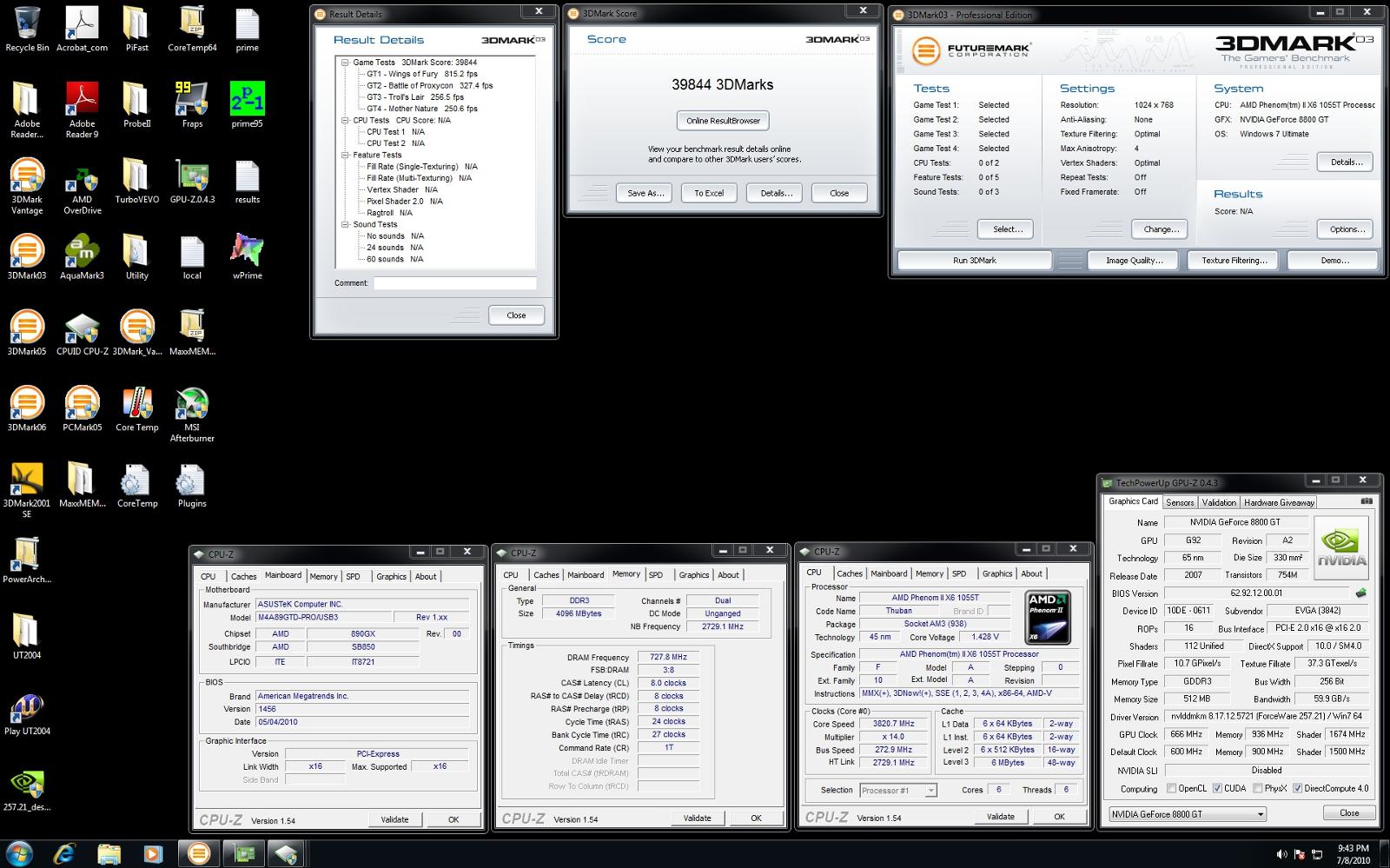Viewport: 1390px width, 868px height.
Task: Click the Options button under Results
Action: 1347,229
